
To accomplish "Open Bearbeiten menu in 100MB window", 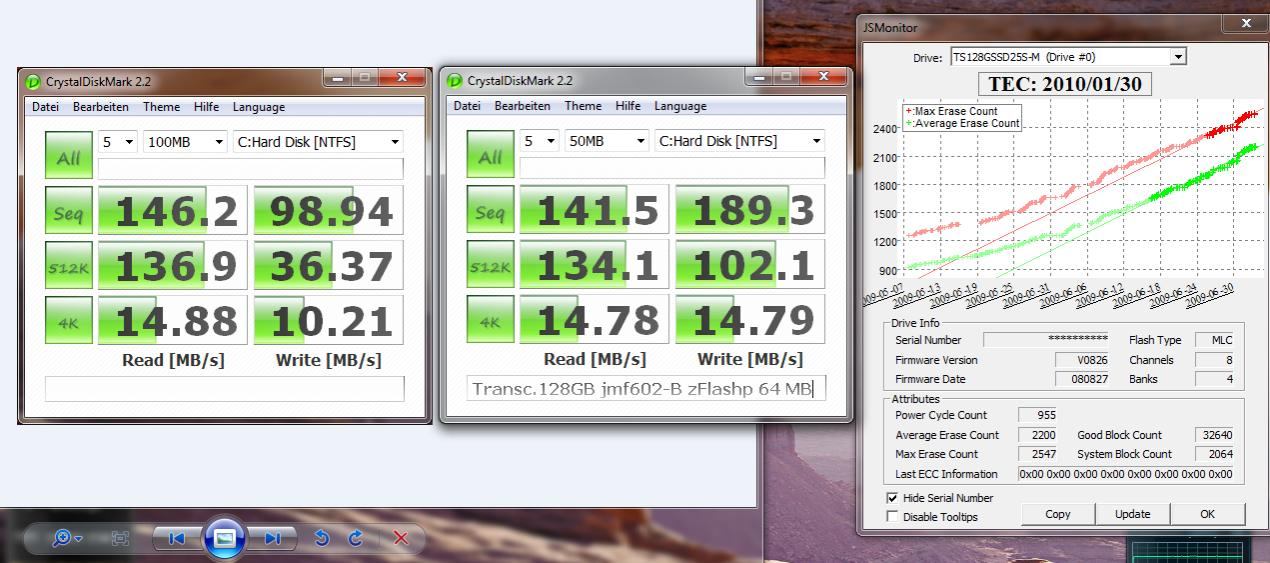I will pos(100,107).
